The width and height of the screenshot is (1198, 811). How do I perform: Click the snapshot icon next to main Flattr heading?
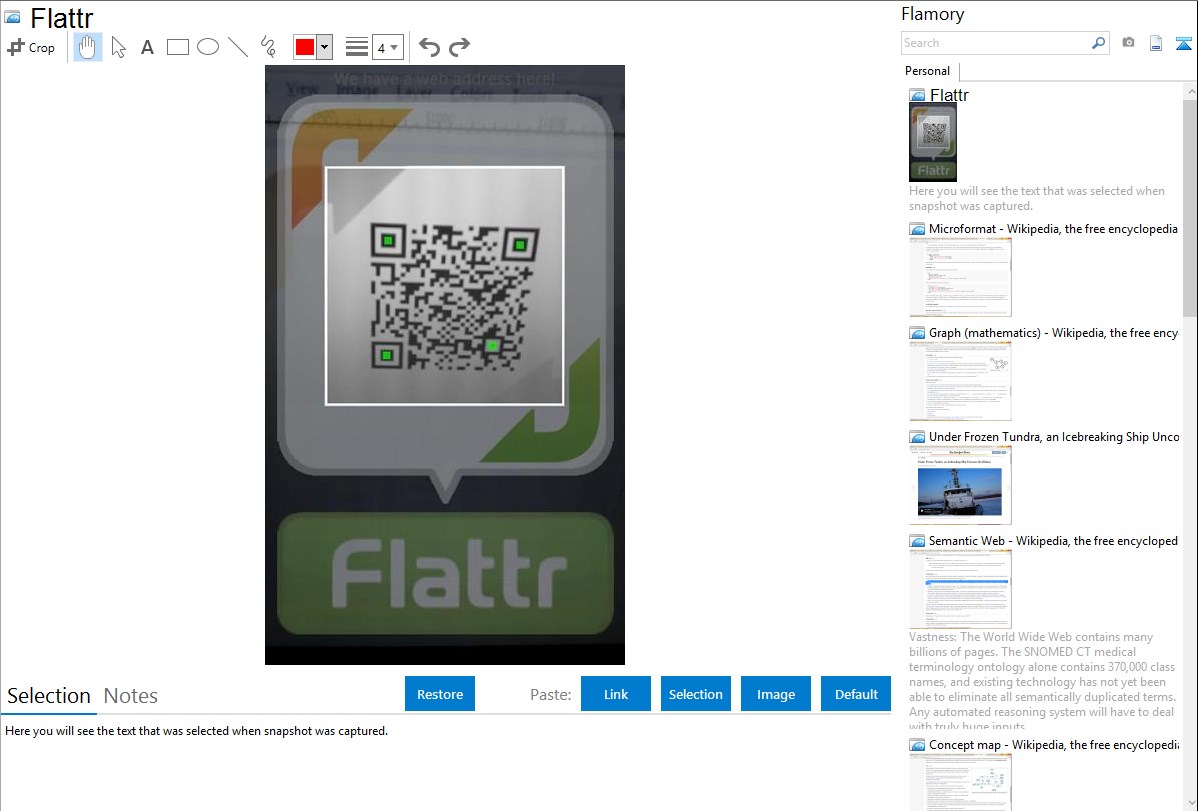[x=13, y=17]
